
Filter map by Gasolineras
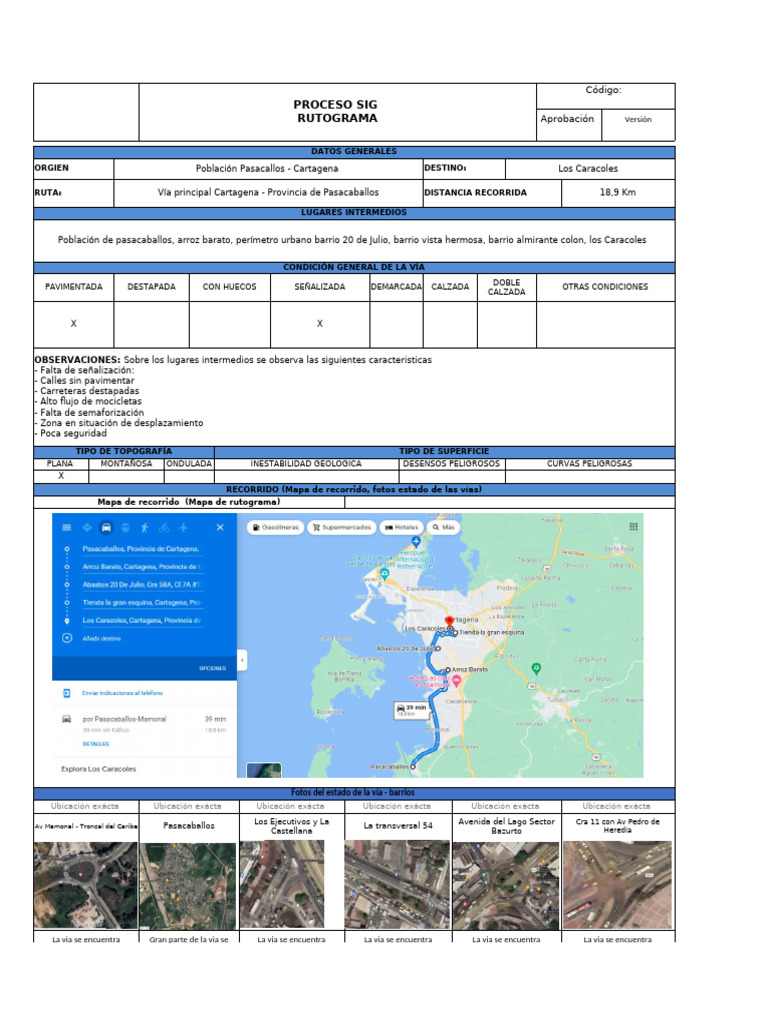(276, 527)
